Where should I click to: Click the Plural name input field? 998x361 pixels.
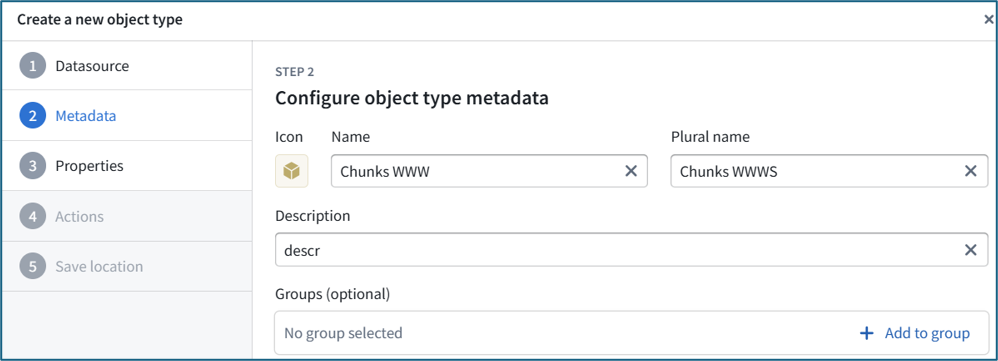[x=829, y=171]
